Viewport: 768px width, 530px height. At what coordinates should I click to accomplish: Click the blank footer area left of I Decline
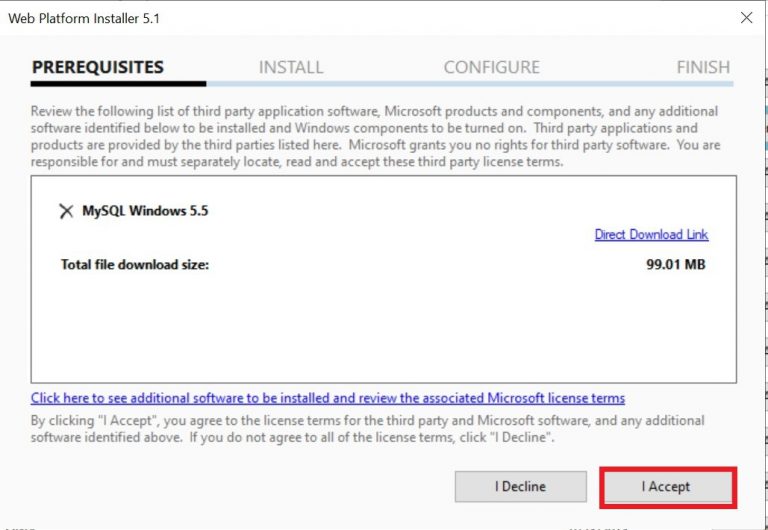tap(230, 487)
